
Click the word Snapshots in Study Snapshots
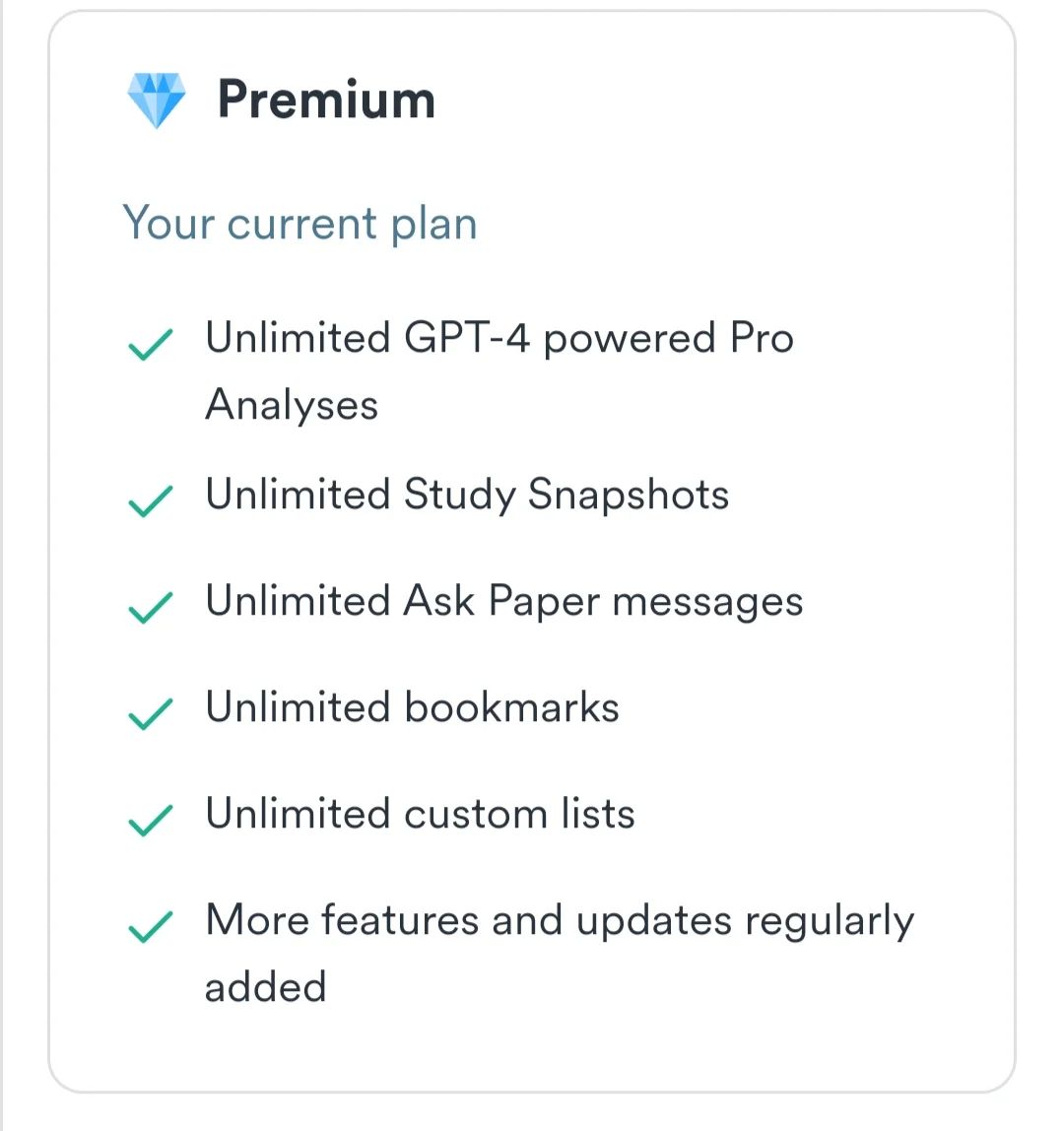click(629, 496)
